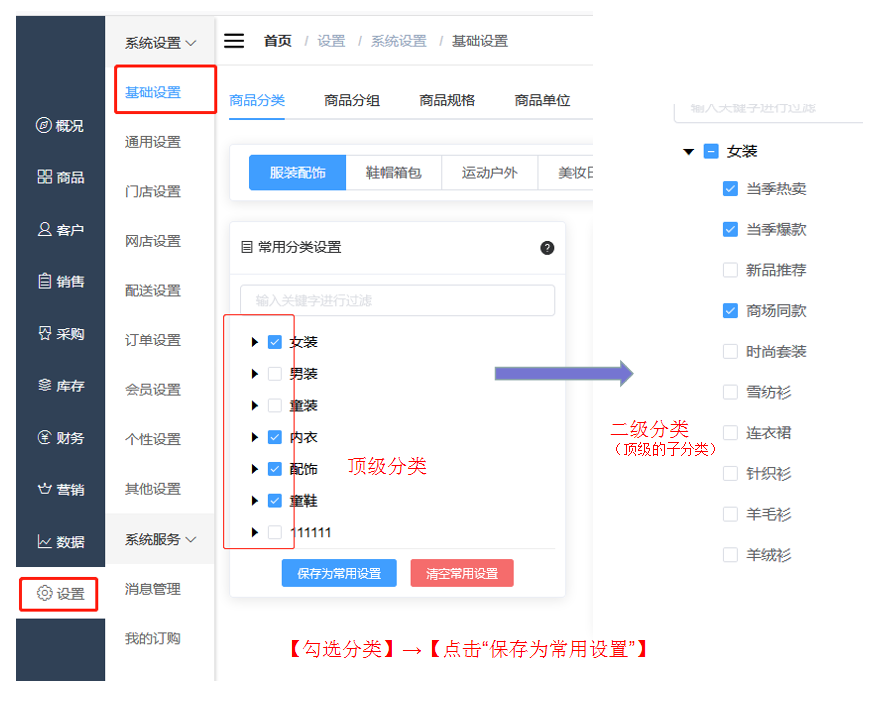This screenshot has height=721, width=894.
Task: Open 基础设置 in the submenu
Action: [153, 92]
